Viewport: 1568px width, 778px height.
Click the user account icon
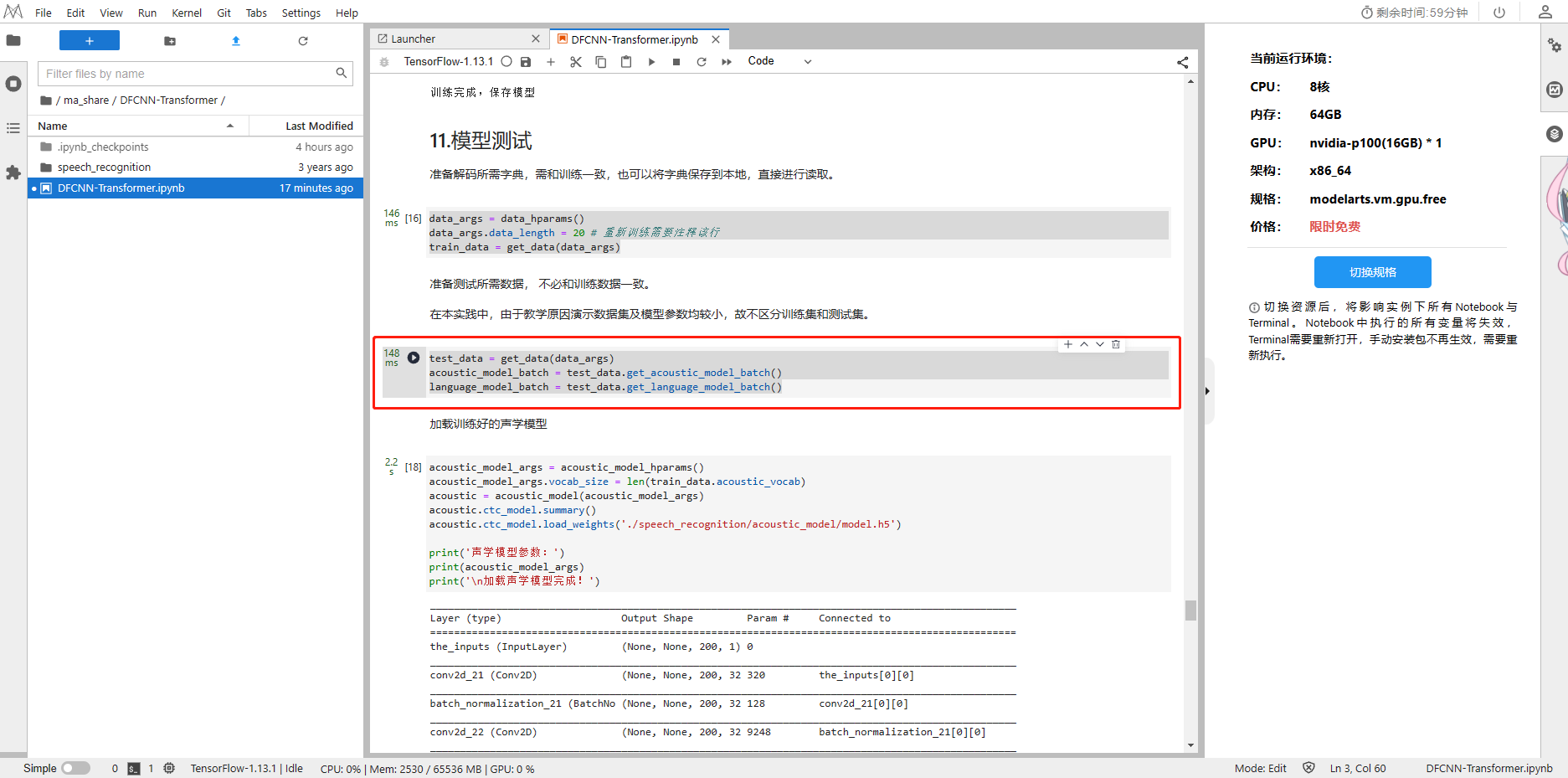pos(1545,12)
